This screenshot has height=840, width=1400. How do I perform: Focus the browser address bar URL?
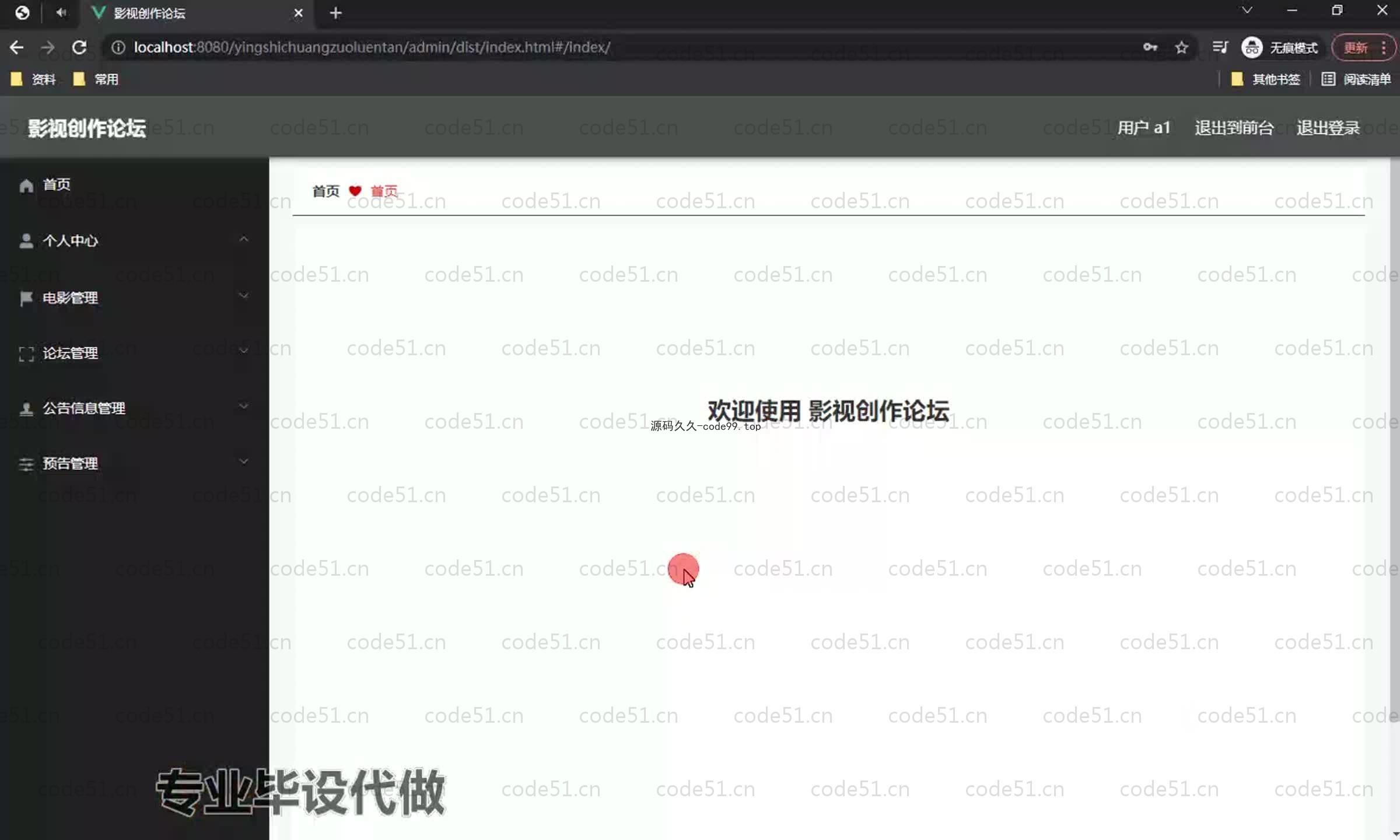coord(372,47)
